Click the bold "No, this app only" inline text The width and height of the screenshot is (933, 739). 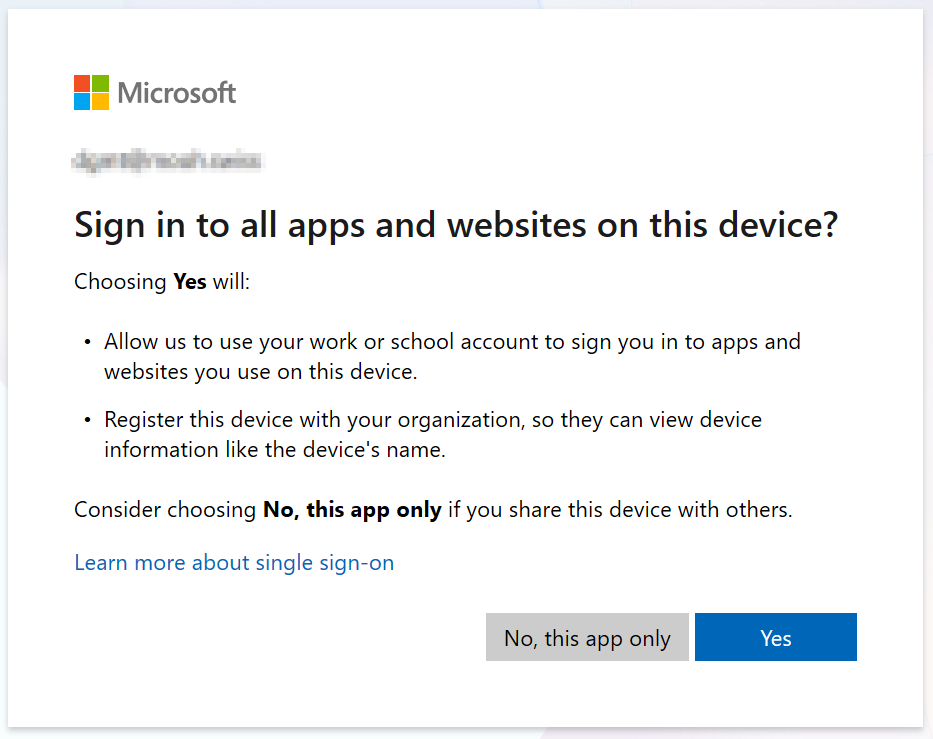click(x=352, y=510)
